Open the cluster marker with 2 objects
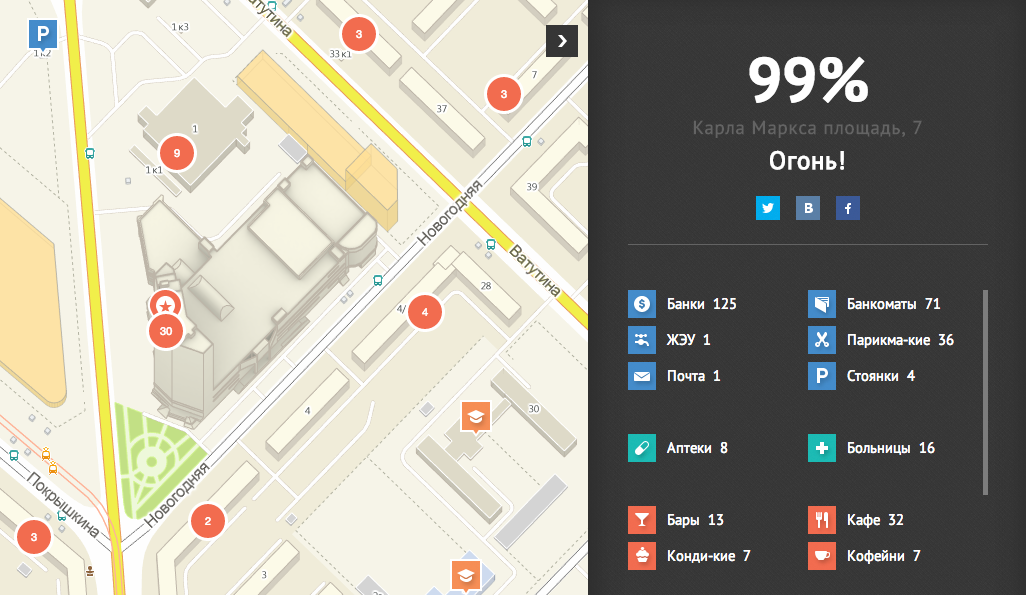Viewport: 1026px width, 595px height. coord(207,521)
